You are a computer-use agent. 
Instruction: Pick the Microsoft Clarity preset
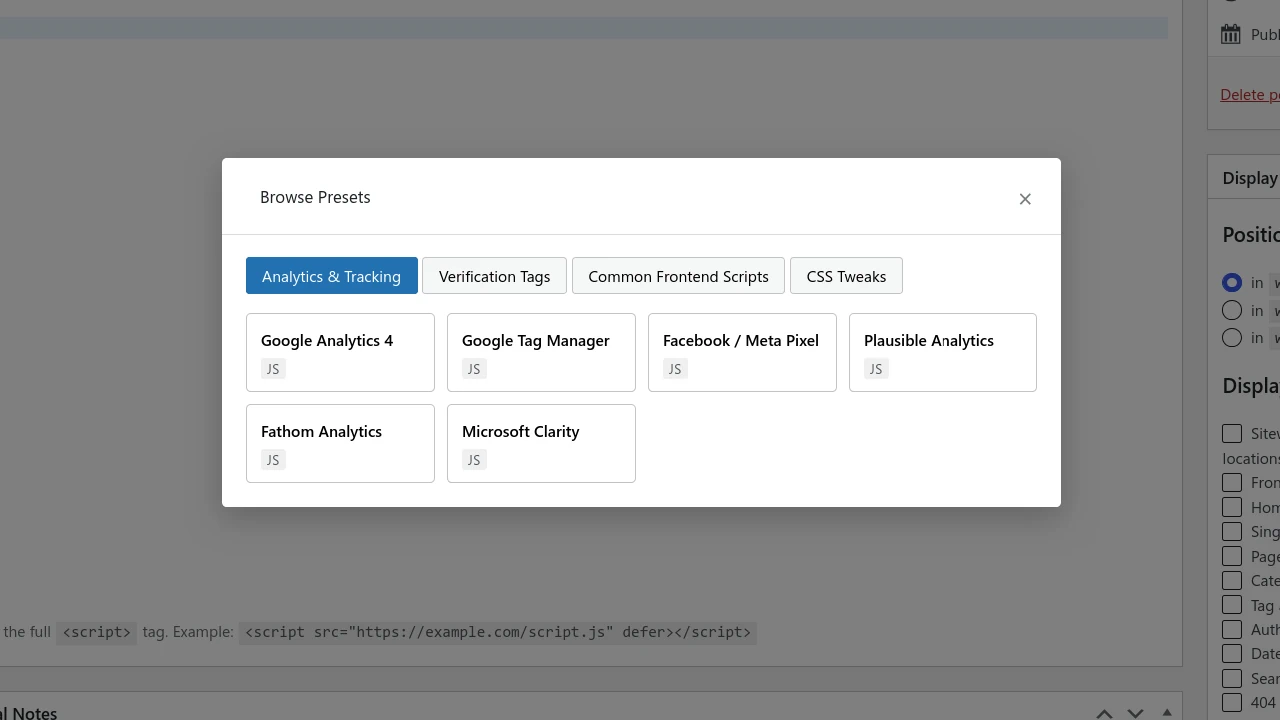tap(541, 443)
